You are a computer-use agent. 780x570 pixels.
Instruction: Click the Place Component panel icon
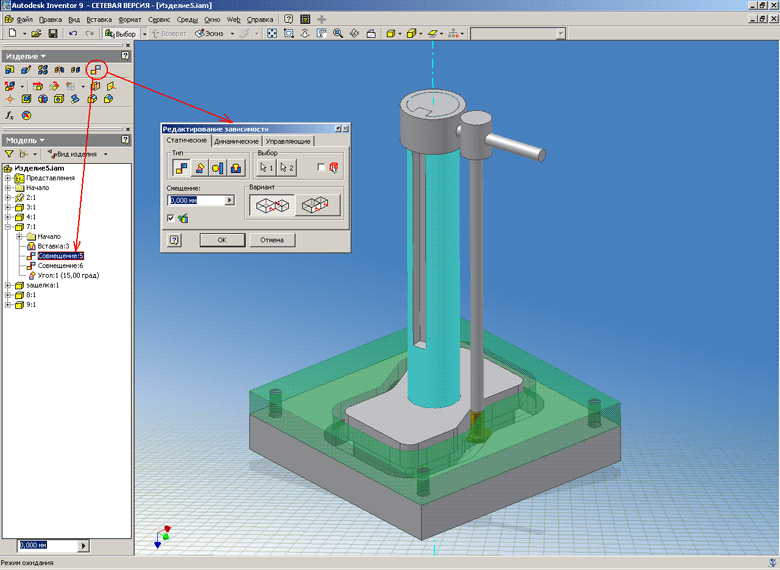(x=9, y=70)
